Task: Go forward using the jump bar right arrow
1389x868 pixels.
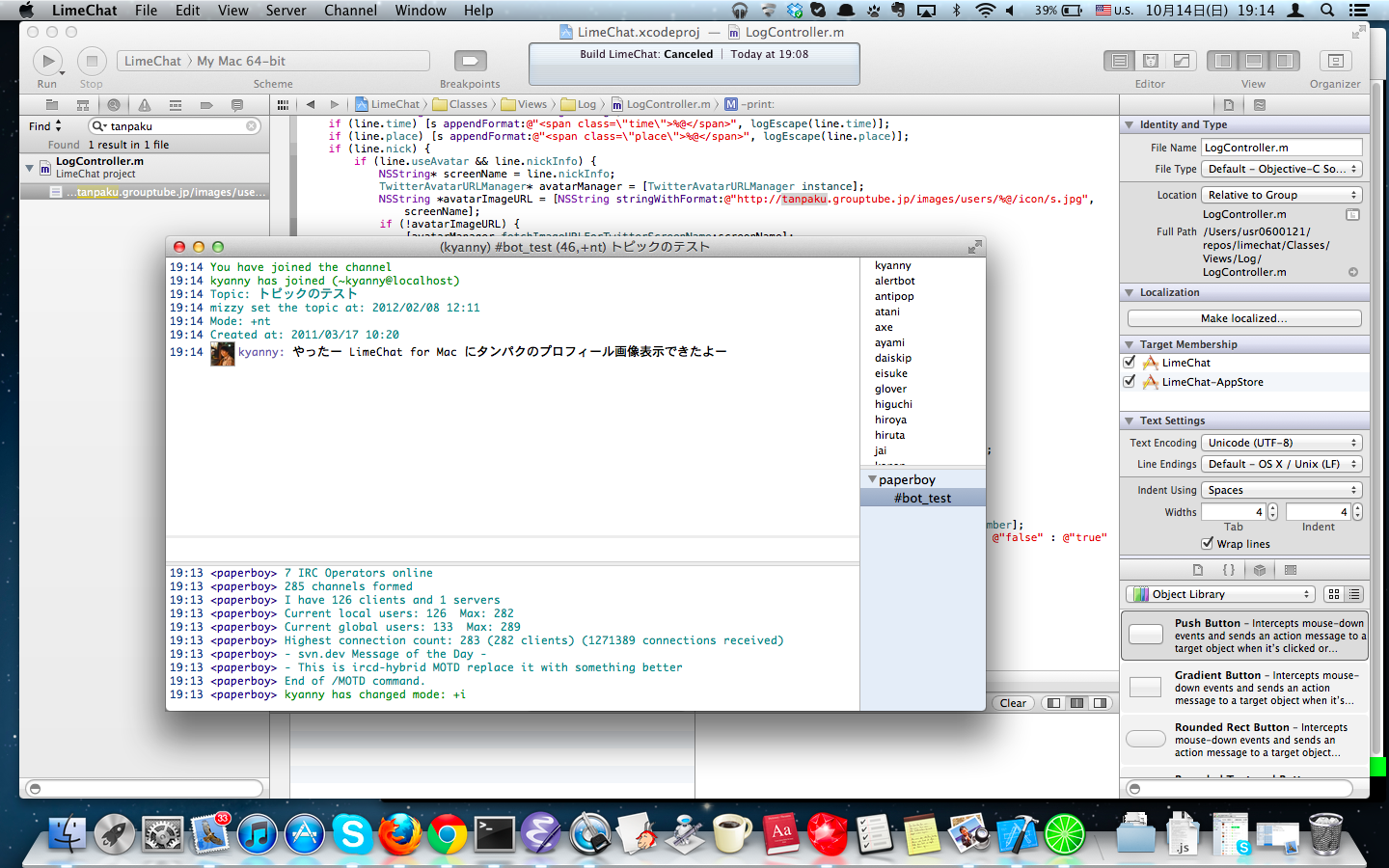Action: click(x=335, y=104)
